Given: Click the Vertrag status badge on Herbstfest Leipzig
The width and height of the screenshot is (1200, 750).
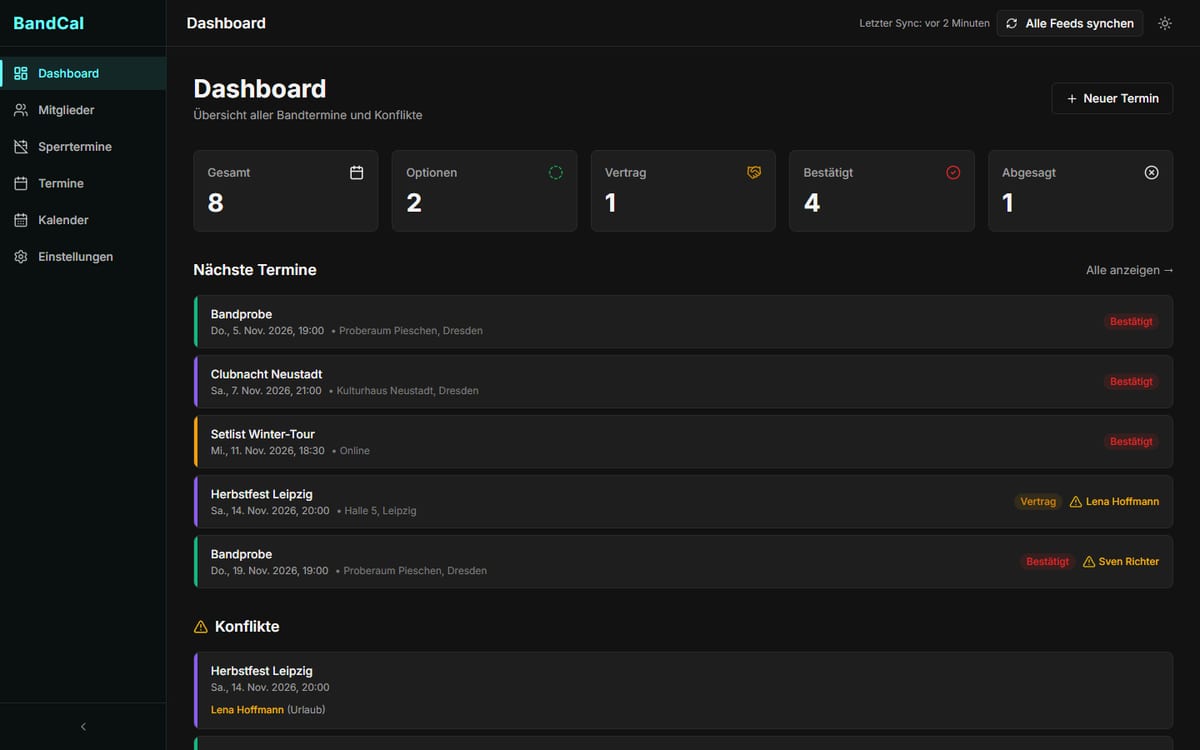Looking at the screenshot, I should pos(1038,502).
